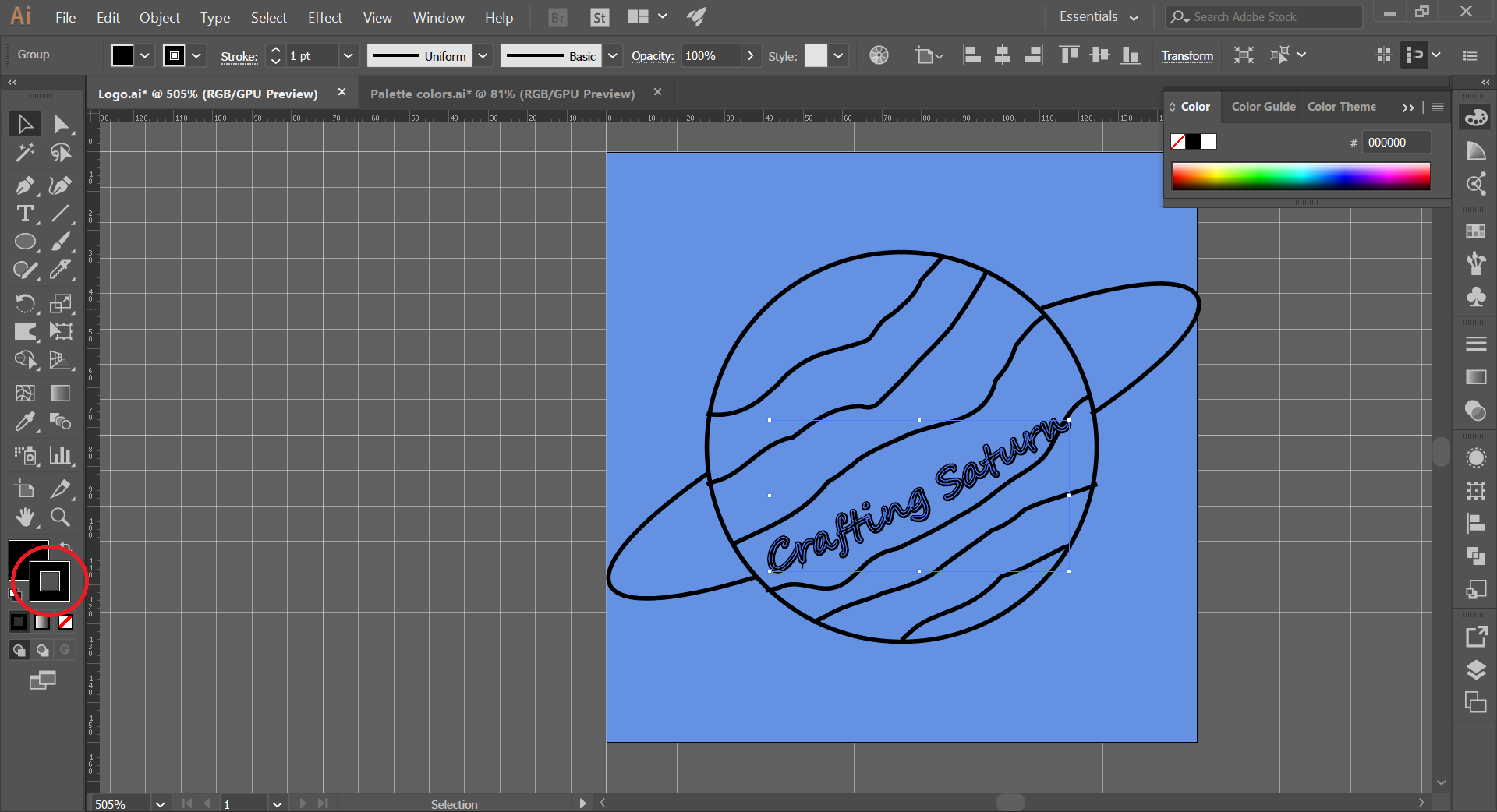Select the Selection tool arrow
Viewport: 1497px width, 812px height.
pyautogui.click(x=25, y=124)
